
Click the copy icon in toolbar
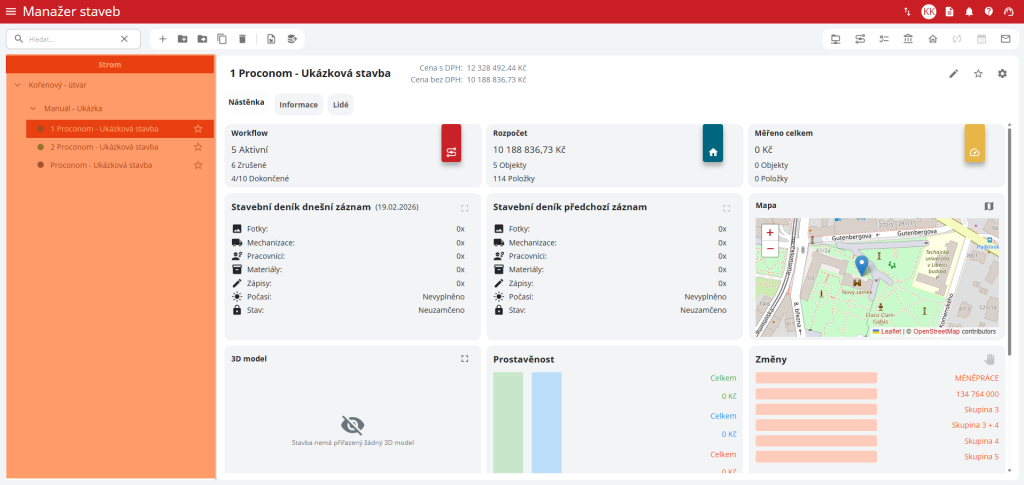point(222,39)
